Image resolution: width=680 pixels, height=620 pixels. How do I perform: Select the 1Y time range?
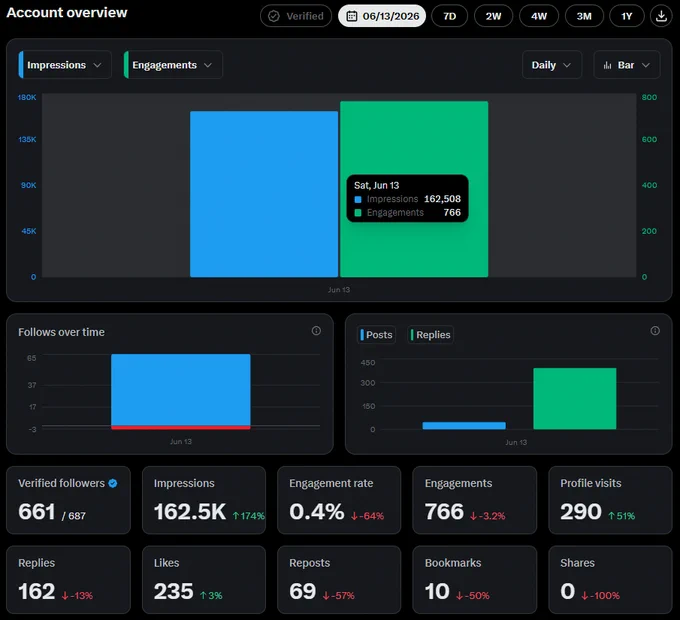point(627,16)
